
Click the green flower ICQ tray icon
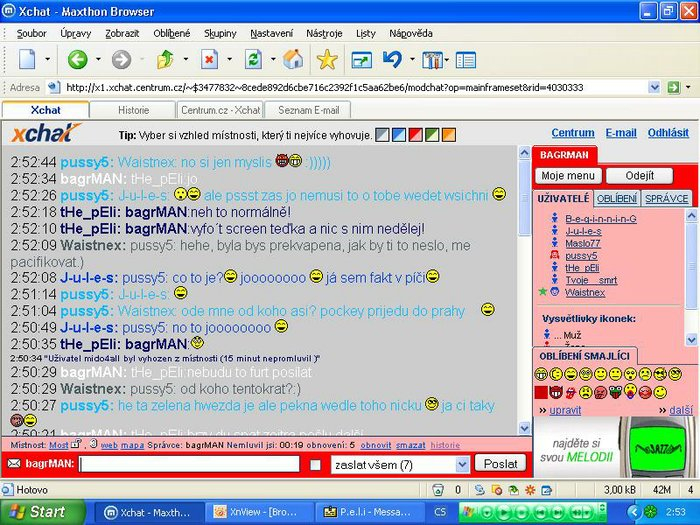(x=650, y=512)
